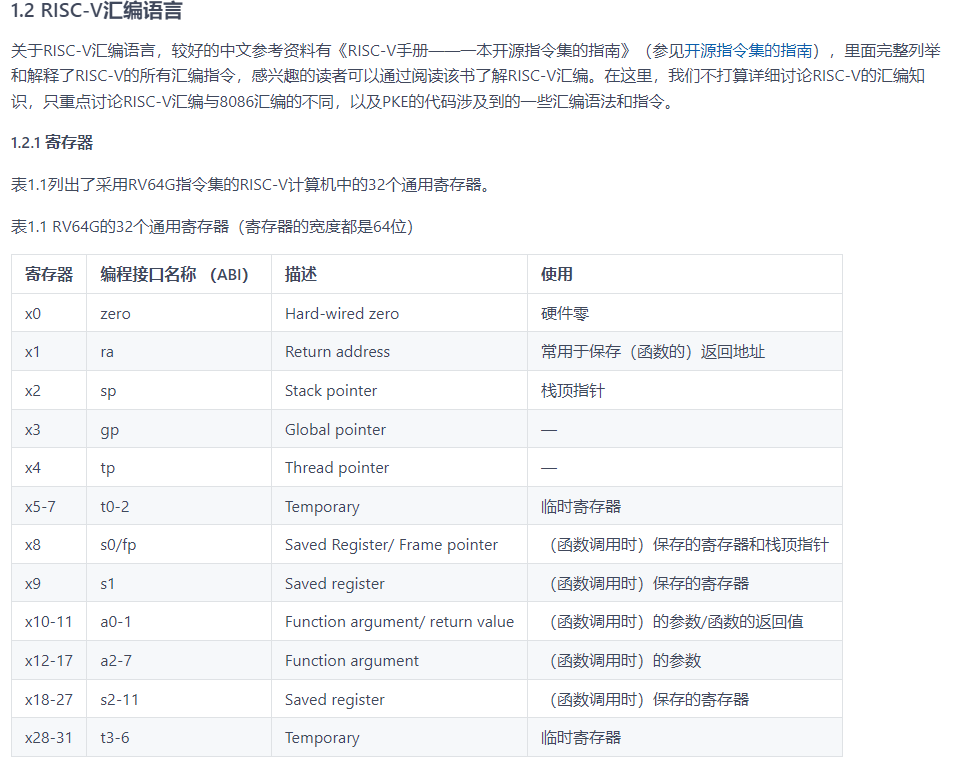Screen dimensions: 972x777
Task: Click the x10-11 register cell
Action: tap(49, 621)
